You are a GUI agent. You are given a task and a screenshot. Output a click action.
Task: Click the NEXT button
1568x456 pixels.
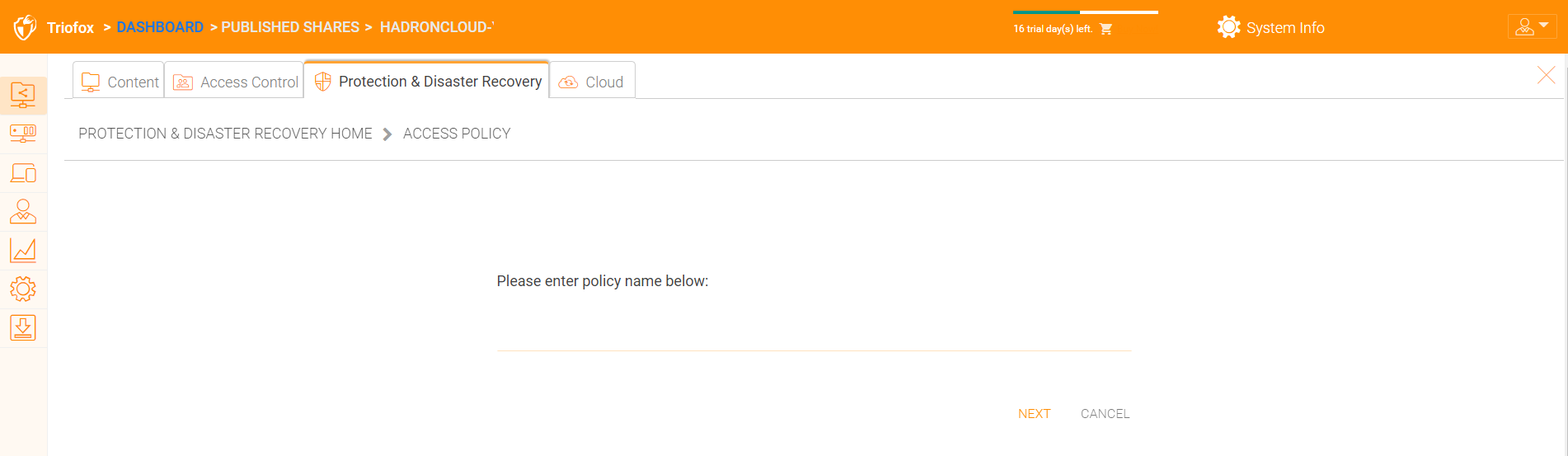pyautogui.click(x=1034, y=414)
